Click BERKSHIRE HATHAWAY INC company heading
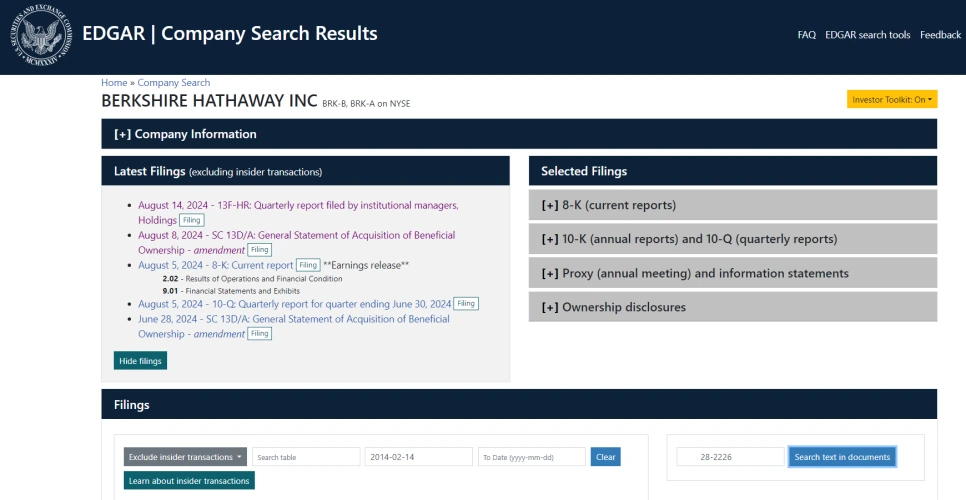The height and width of the screenshot is (500, 966). [209, 101]
